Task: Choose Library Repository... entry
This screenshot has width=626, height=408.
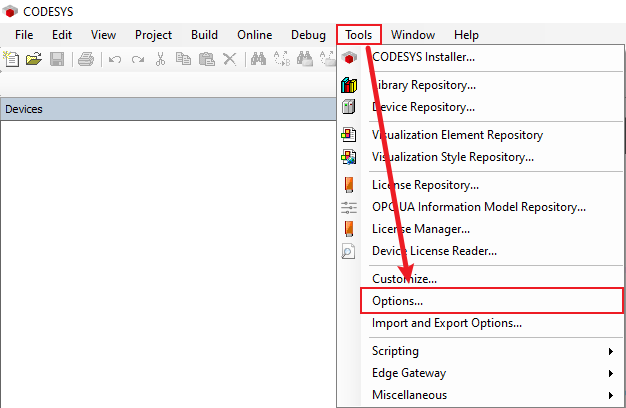Action: pyautogui.click(x=480, y=85)
